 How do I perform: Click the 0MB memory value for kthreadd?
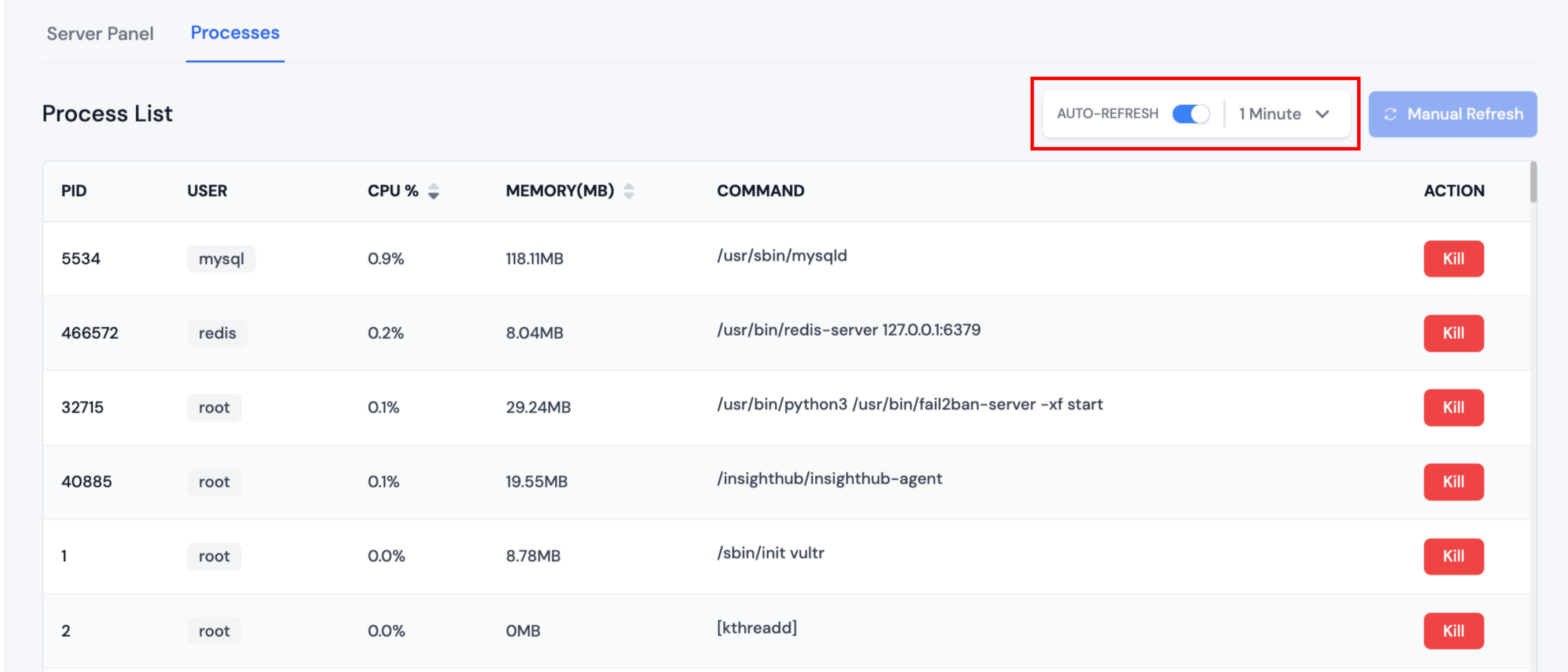click(x=523, y=630)
